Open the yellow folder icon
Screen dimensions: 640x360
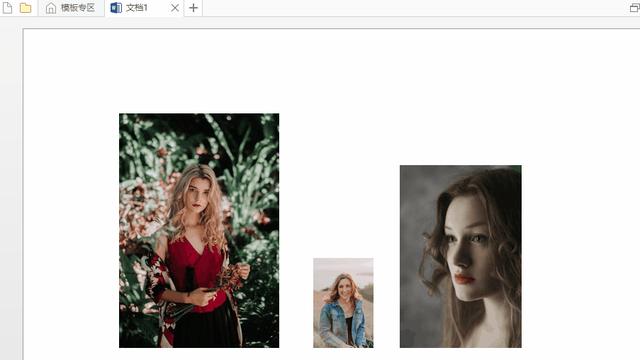point(25,8)
